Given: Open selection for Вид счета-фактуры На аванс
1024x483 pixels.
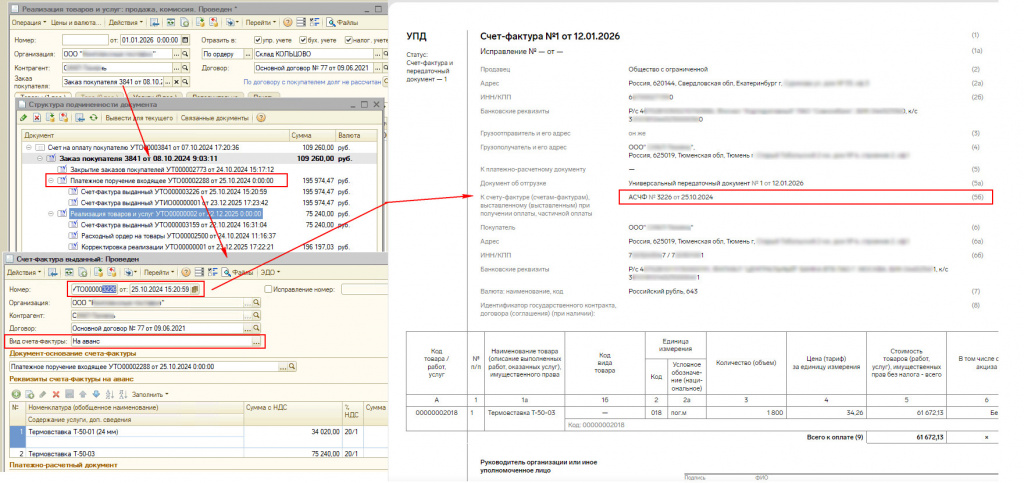Looking at the screenshot, I should pos(257,341).
